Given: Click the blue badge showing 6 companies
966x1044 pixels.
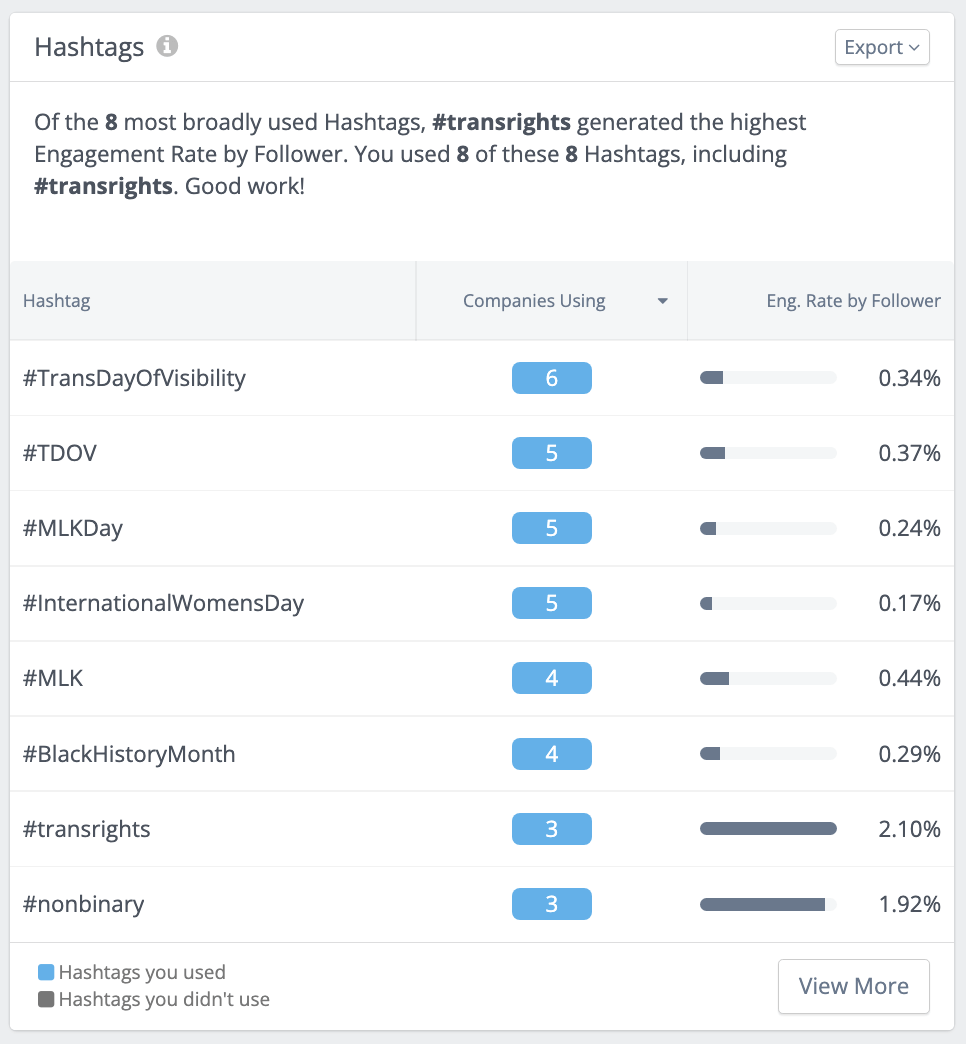Looking at the screenshot, I should pos(551,378).
